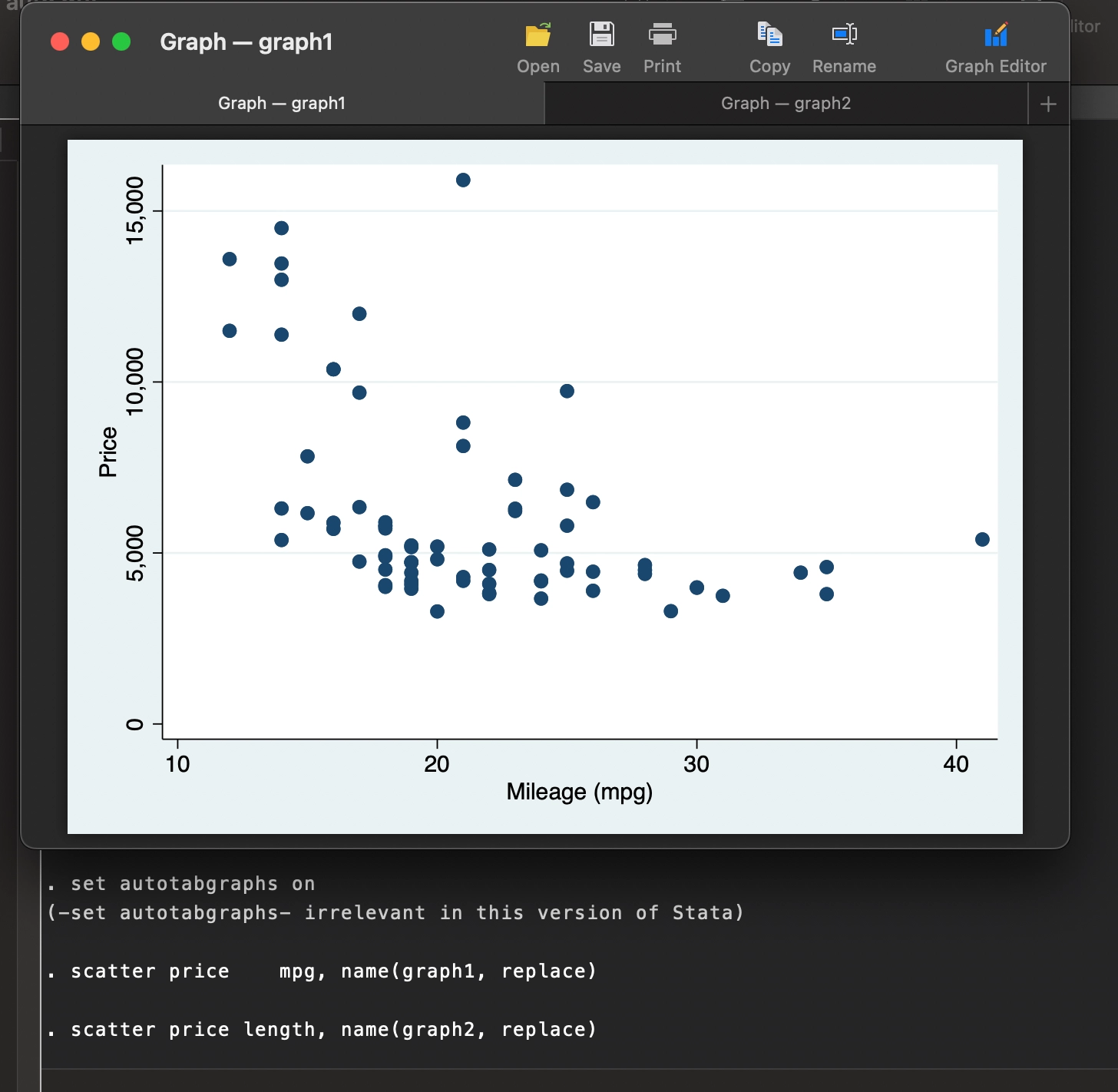
Task: Save the graph with the floppy disk icon
Action: pos(601,35)
